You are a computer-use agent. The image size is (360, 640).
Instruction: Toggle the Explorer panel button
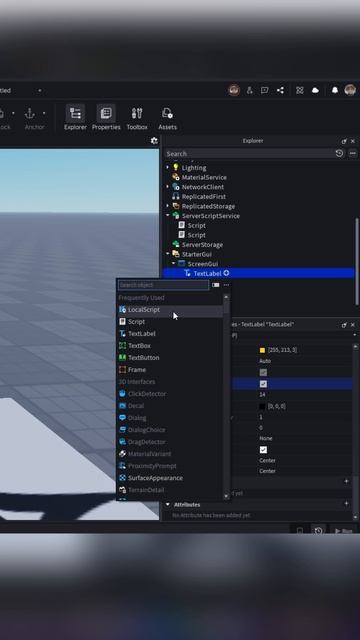pyautogui.click(x=75, y=118)
